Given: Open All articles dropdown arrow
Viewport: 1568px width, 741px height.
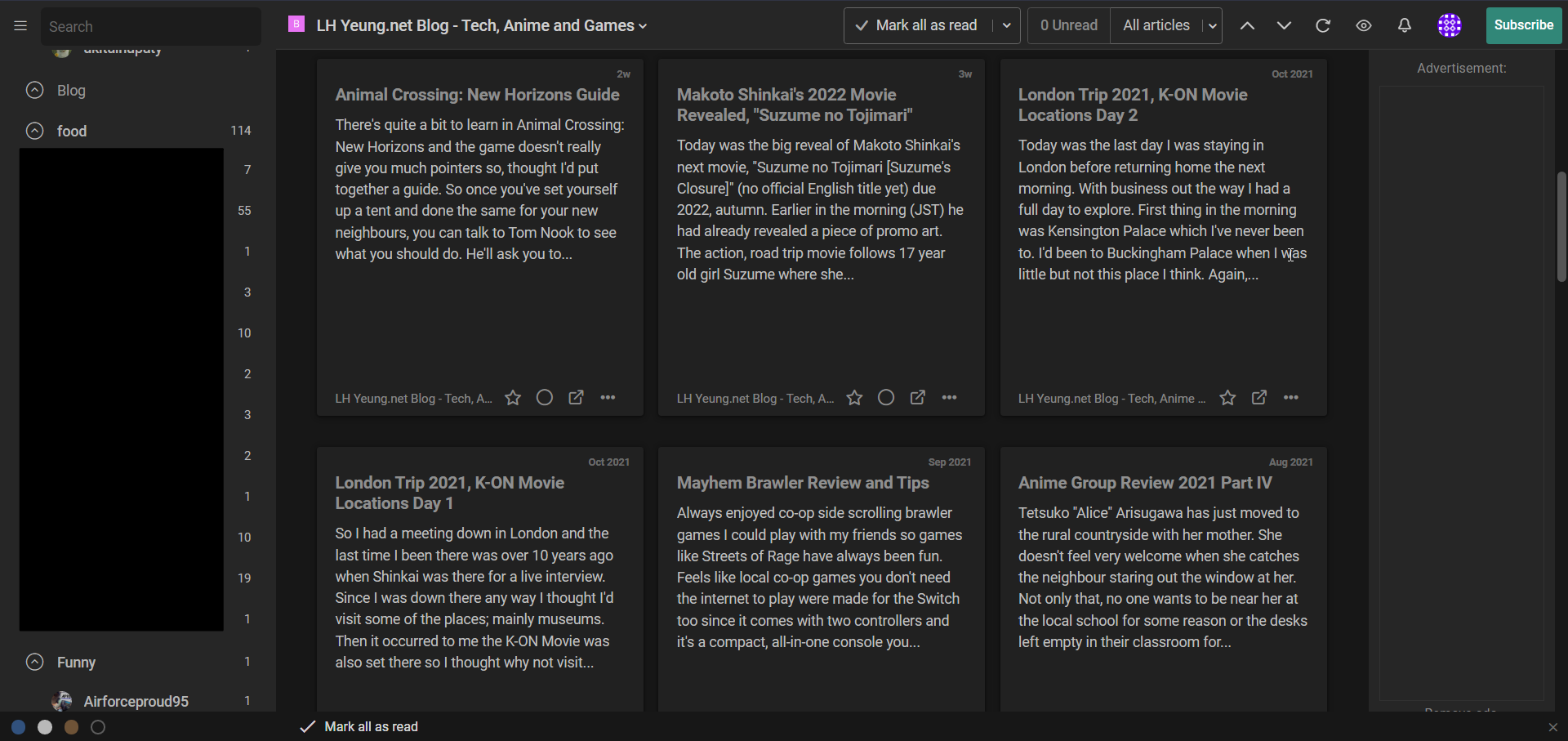Looking at the screenshot, I should (x=1213, y=25).
